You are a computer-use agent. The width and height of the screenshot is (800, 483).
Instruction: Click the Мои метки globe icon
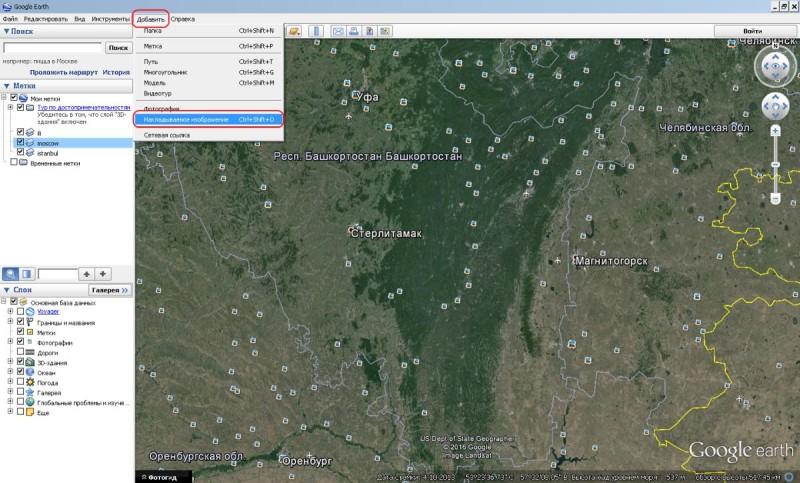click(23, 98)
